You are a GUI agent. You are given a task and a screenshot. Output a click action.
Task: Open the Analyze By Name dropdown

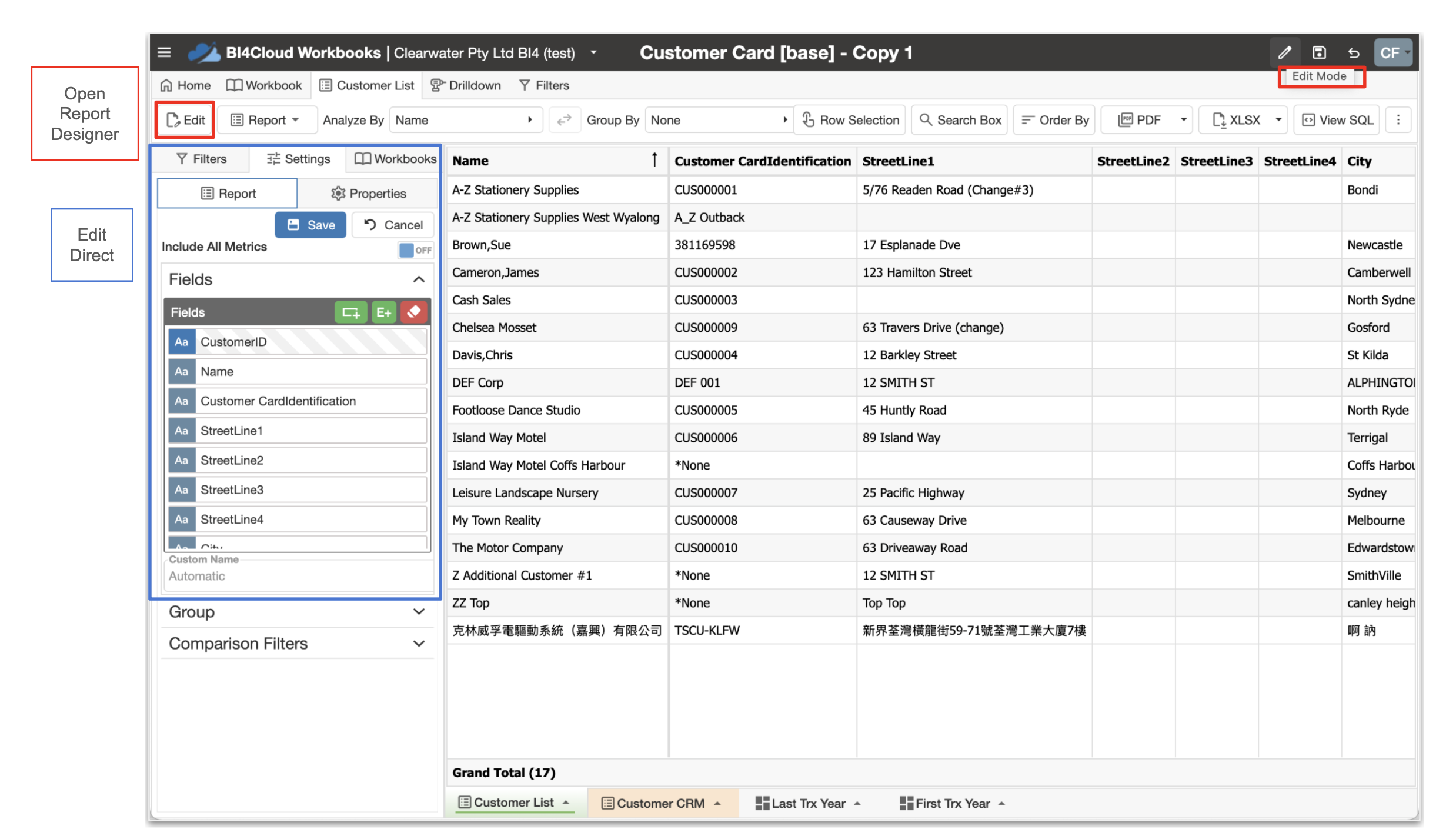tap(465, 120)
